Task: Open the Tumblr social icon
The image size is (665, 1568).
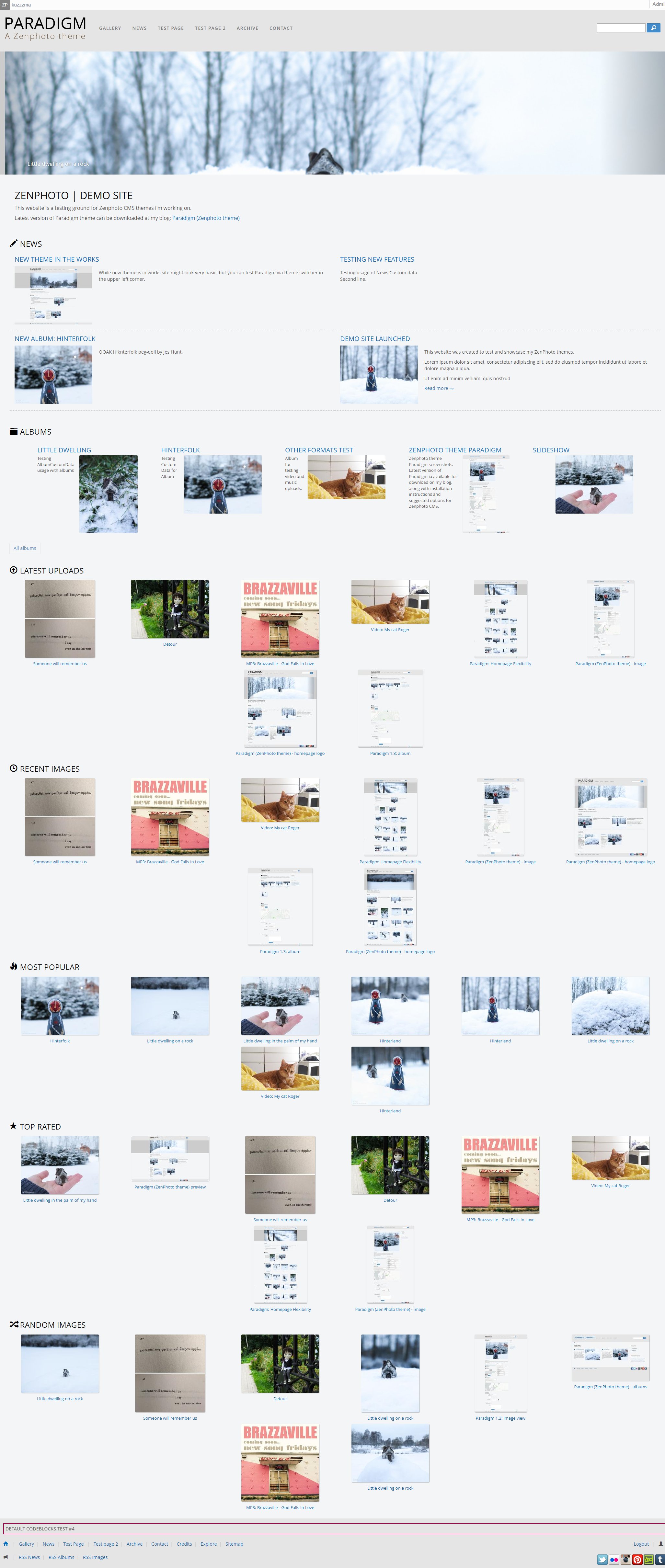Action: pos(659,1560)
